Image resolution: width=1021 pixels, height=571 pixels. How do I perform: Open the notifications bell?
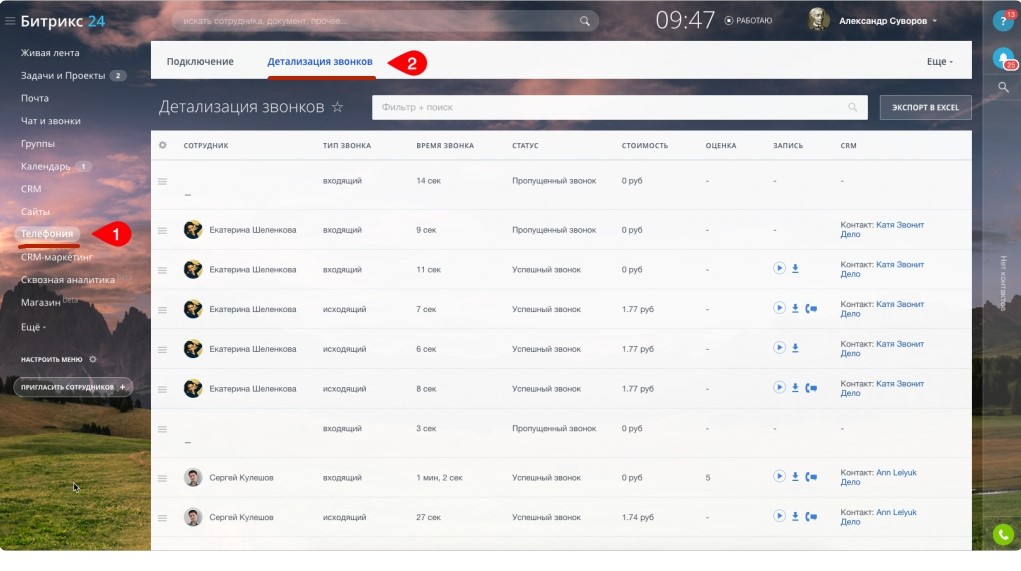[1002, 58]
